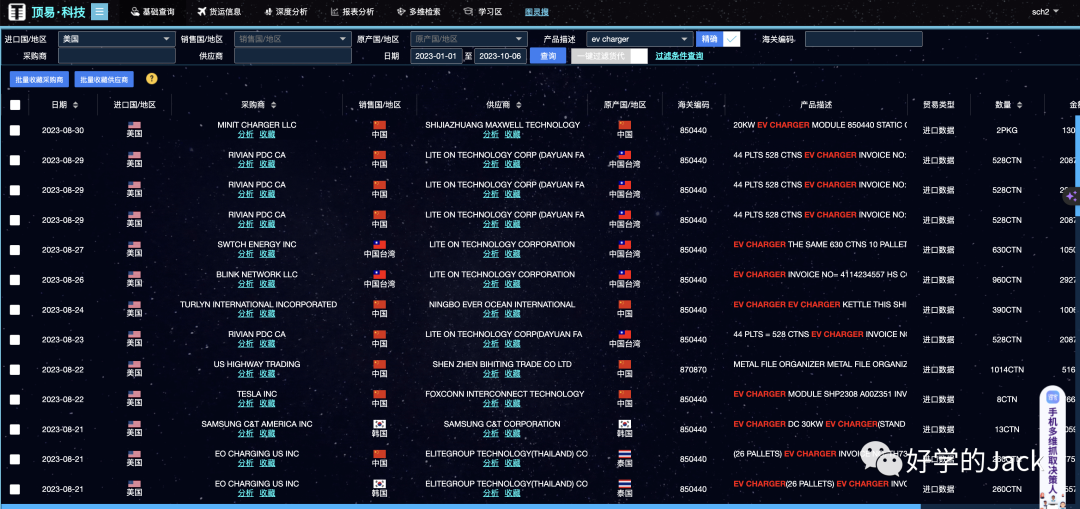Screen dimensions: 1080x509
Task: Toggle the hamburger sidebar menu button
Action: 100,12
